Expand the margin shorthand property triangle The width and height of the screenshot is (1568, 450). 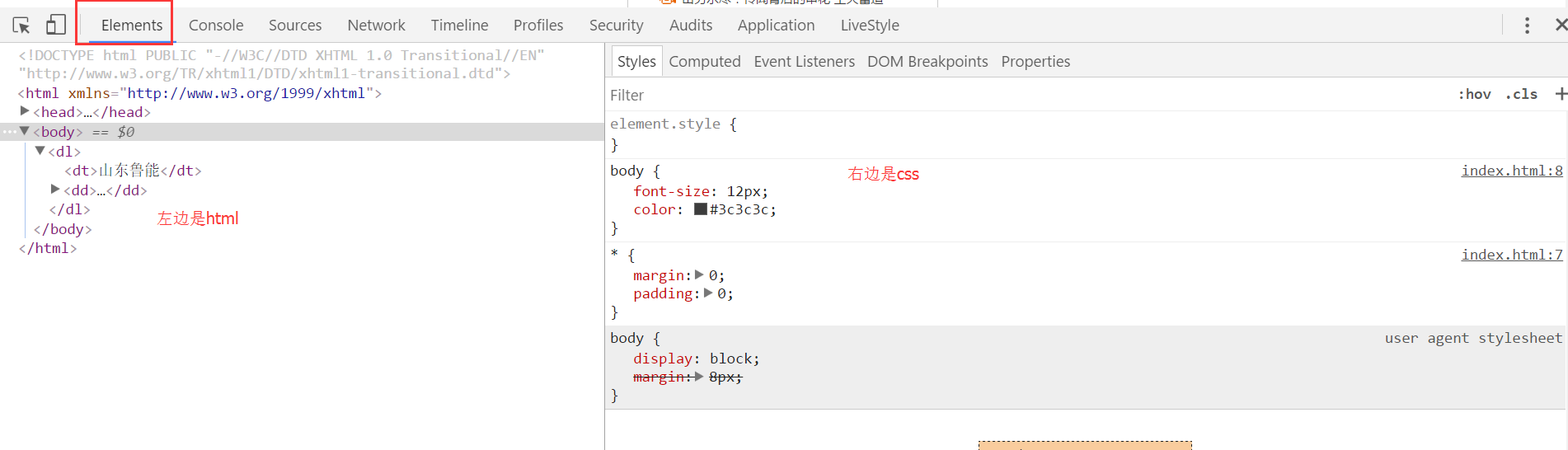[x=699, y=274]
